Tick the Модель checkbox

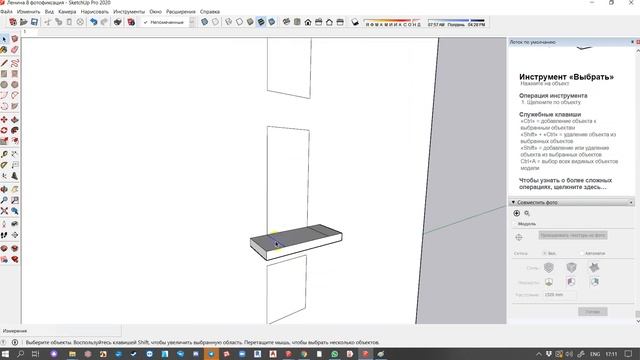(515, 224)
